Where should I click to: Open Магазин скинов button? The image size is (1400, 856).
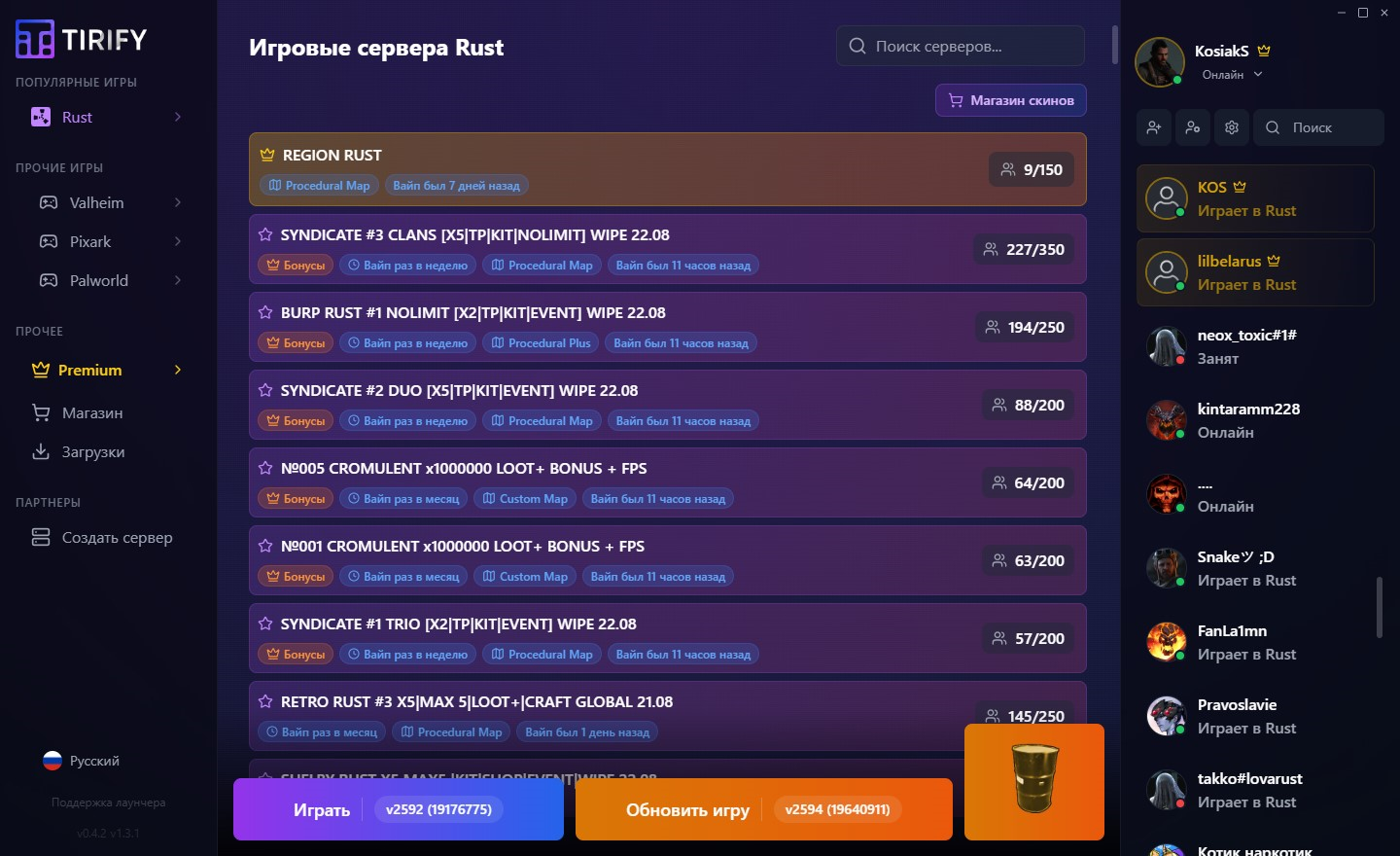point(1011,100)
